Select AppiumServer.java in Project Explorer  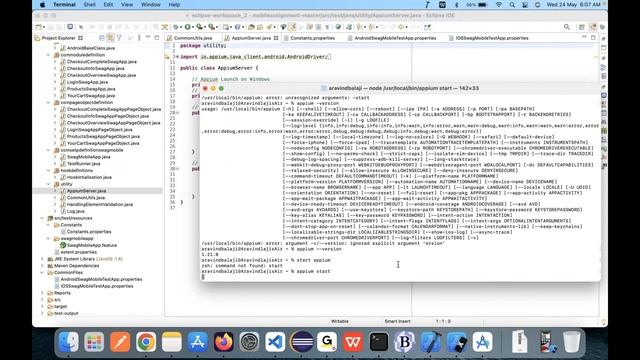[86, 191]
